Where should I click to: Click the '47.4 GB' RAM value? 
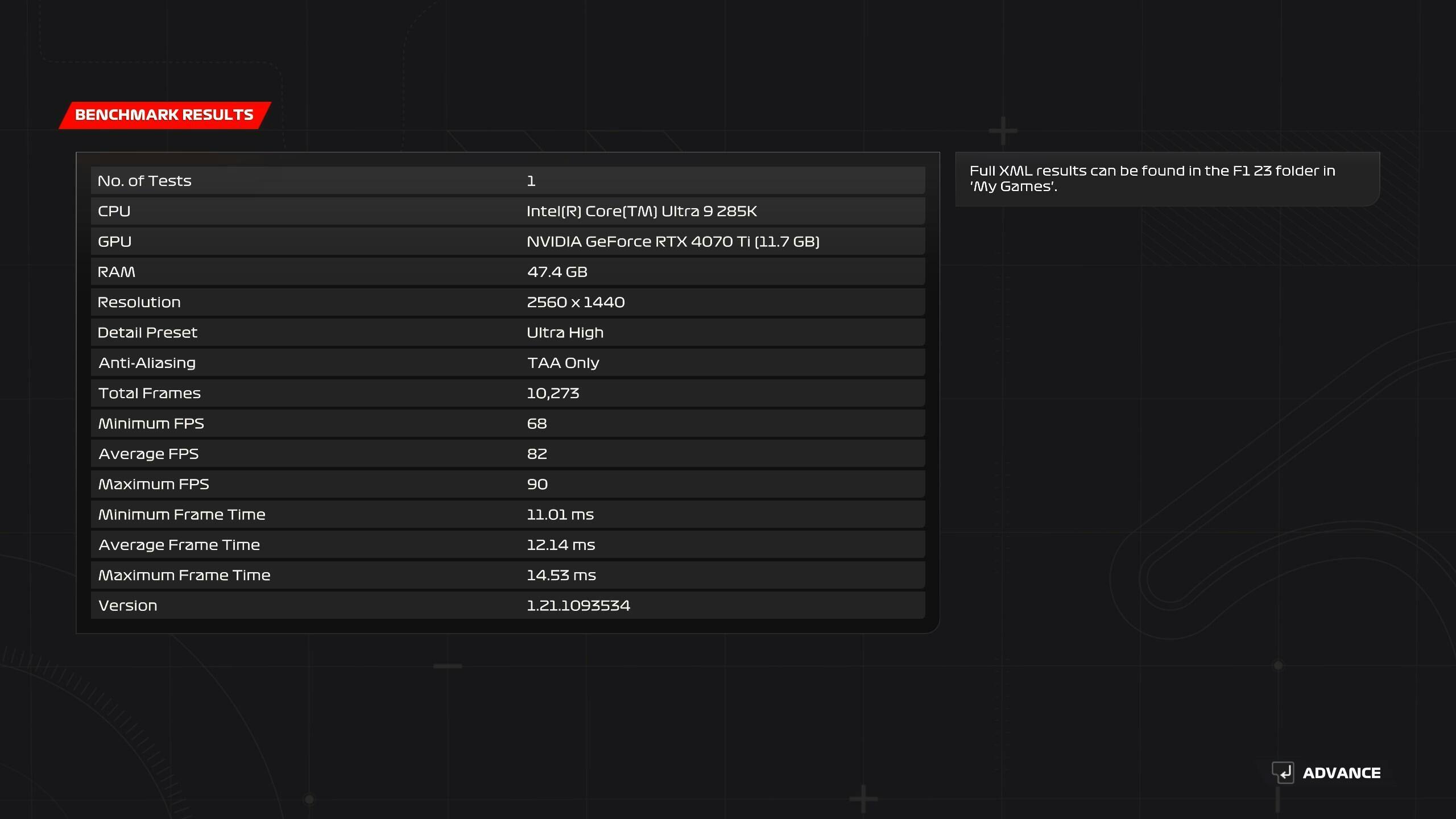(x=557, y=272)
